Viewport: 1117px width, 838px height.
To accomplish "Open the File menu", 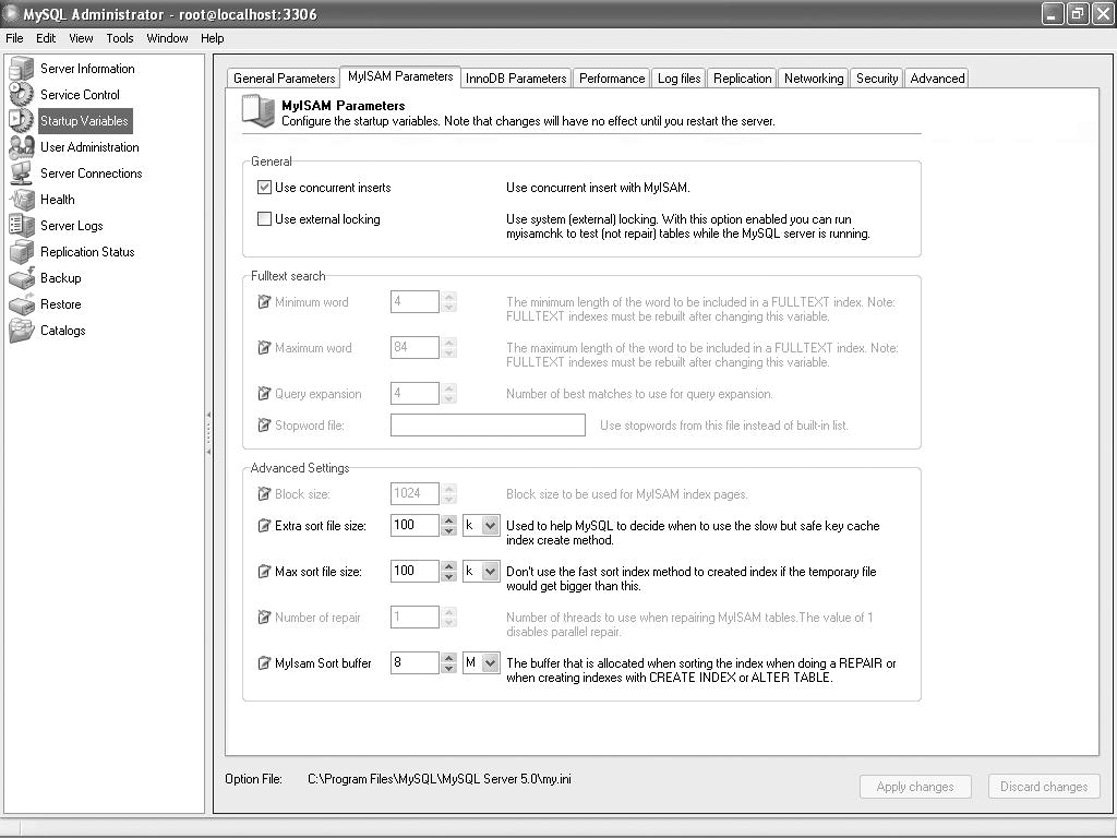I will [14, 38].
